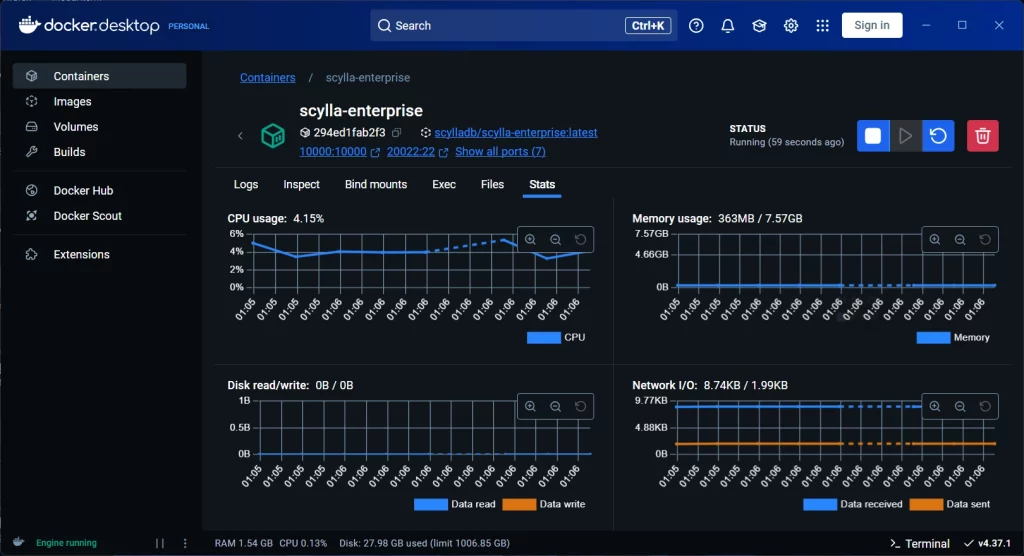The width and height of the screenshot is (1024, 556).
Task: Reset zoom on Disk read/write chart
Action: (580, 406)
